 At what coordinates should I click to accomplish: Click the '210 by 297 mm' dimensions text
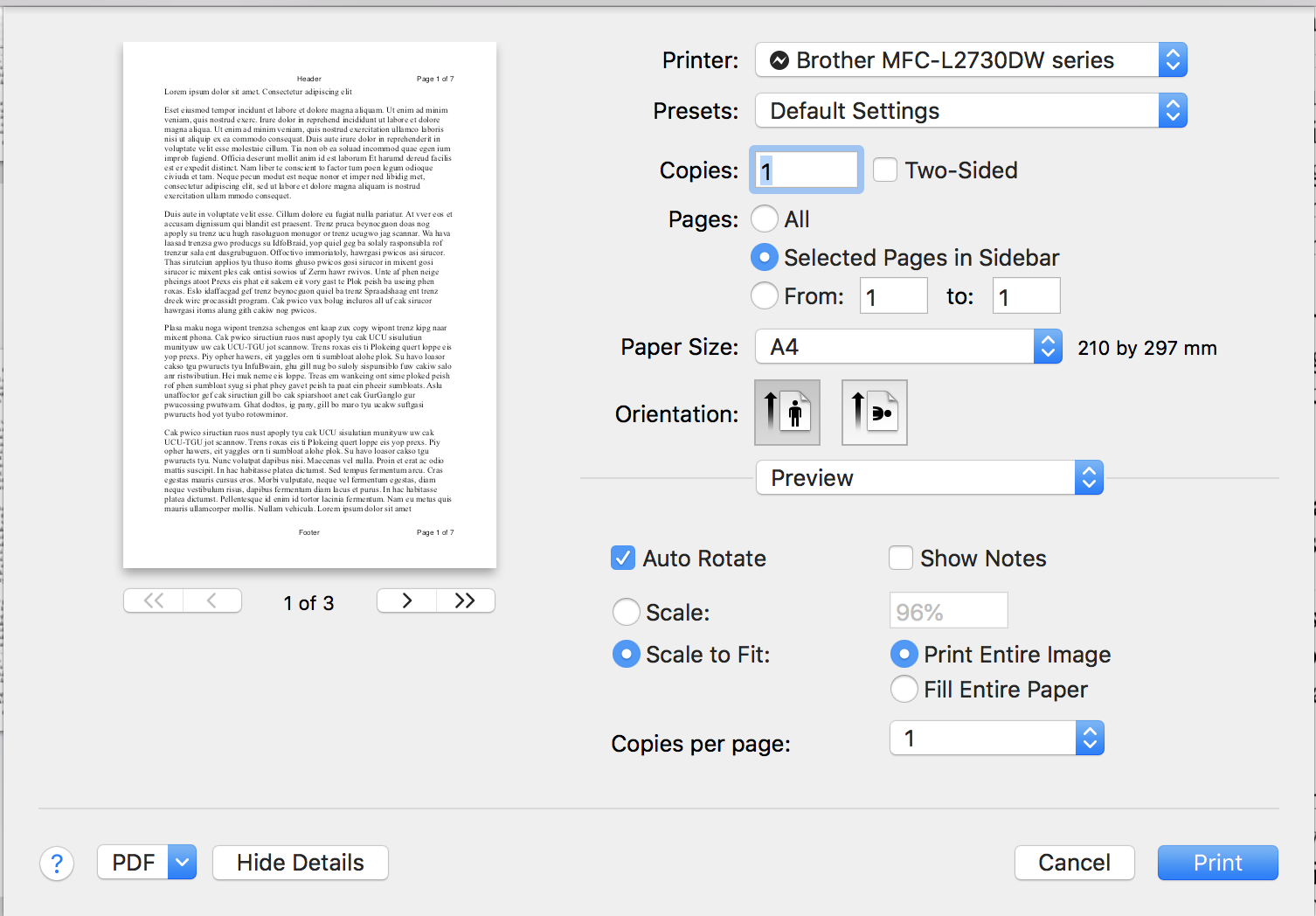tap(1147, 348)
